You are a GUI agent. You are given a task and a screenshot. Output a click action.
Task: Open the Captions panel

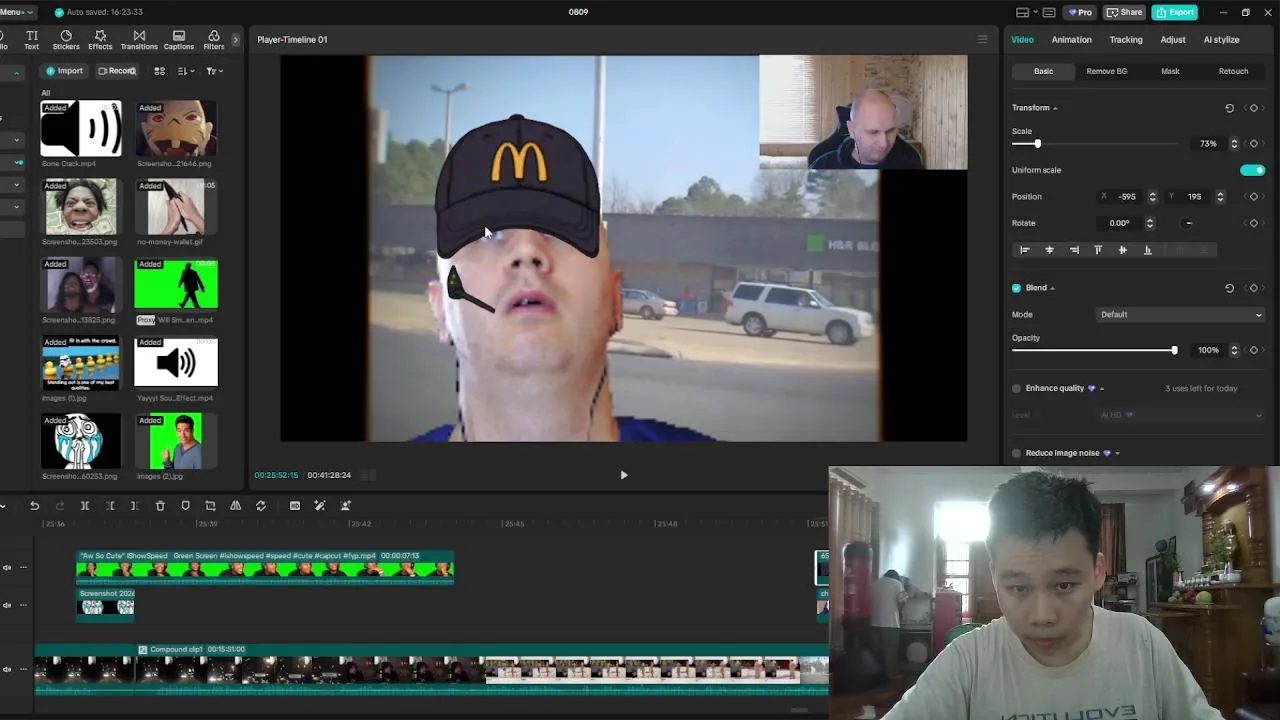tap(179, 40)
